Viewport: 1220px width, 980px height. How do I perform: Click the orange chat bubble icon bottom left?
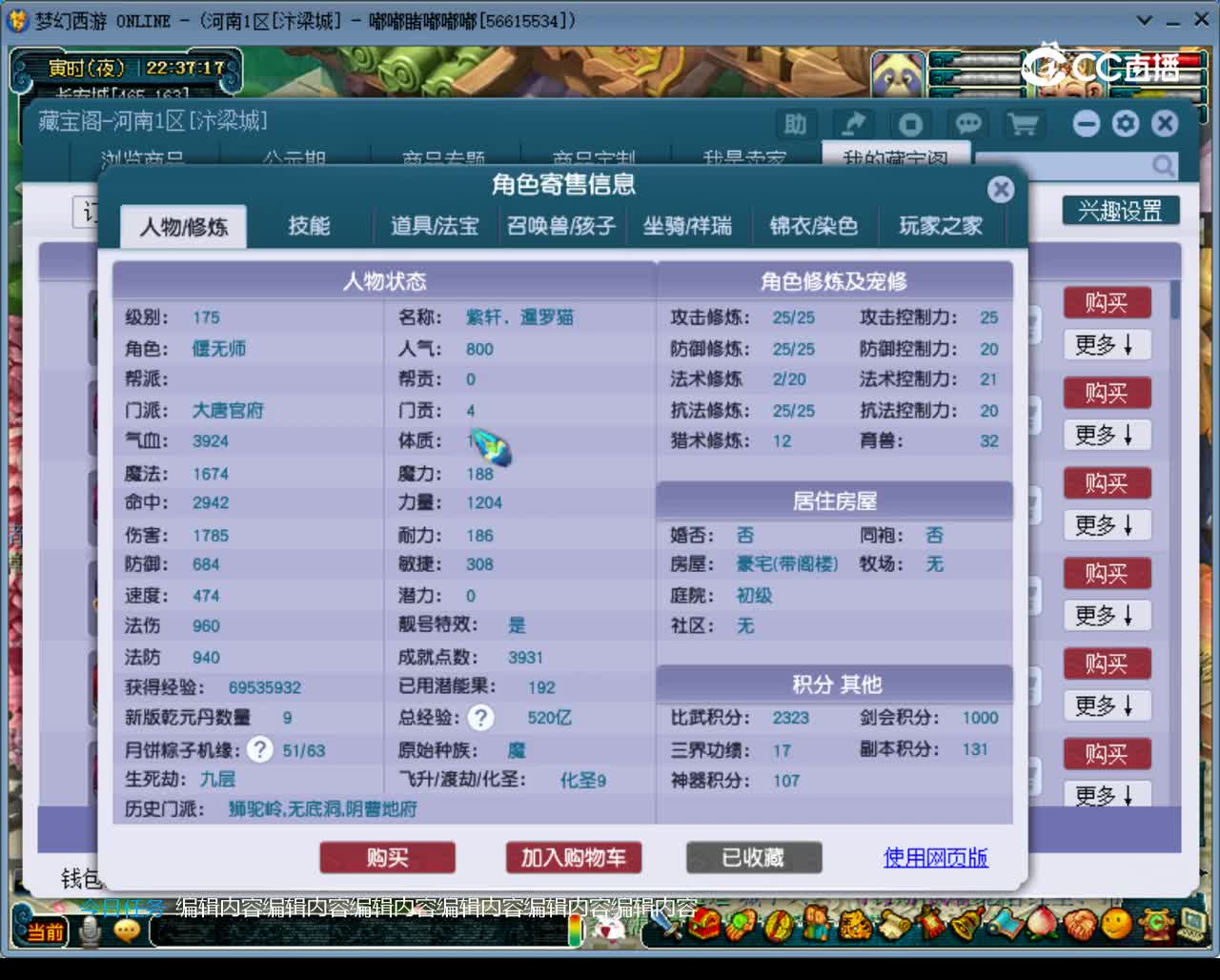[128, 930]
